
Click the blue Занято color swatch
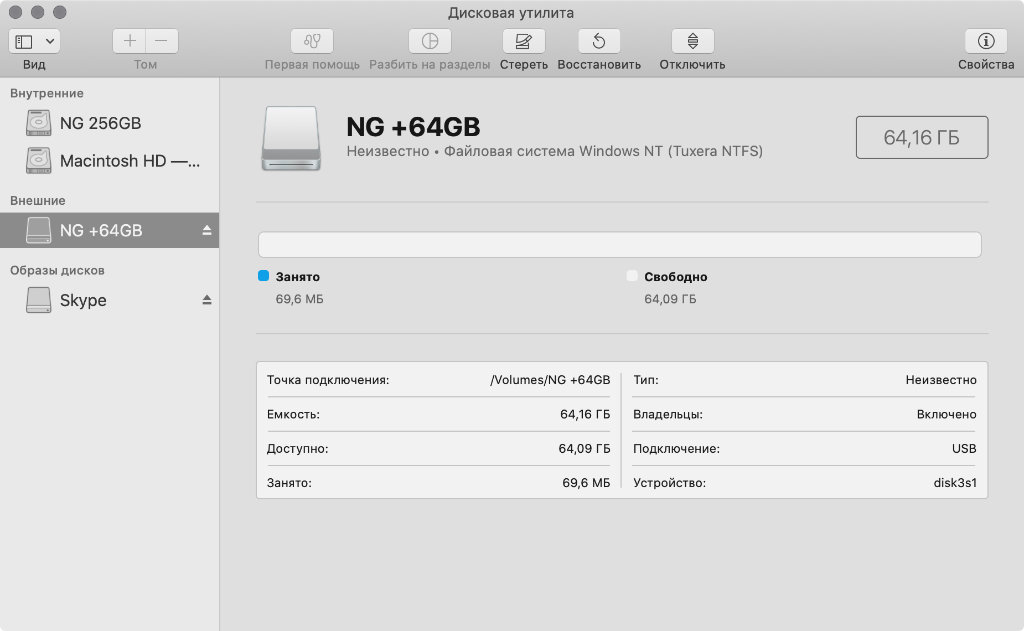click(263, 276)
